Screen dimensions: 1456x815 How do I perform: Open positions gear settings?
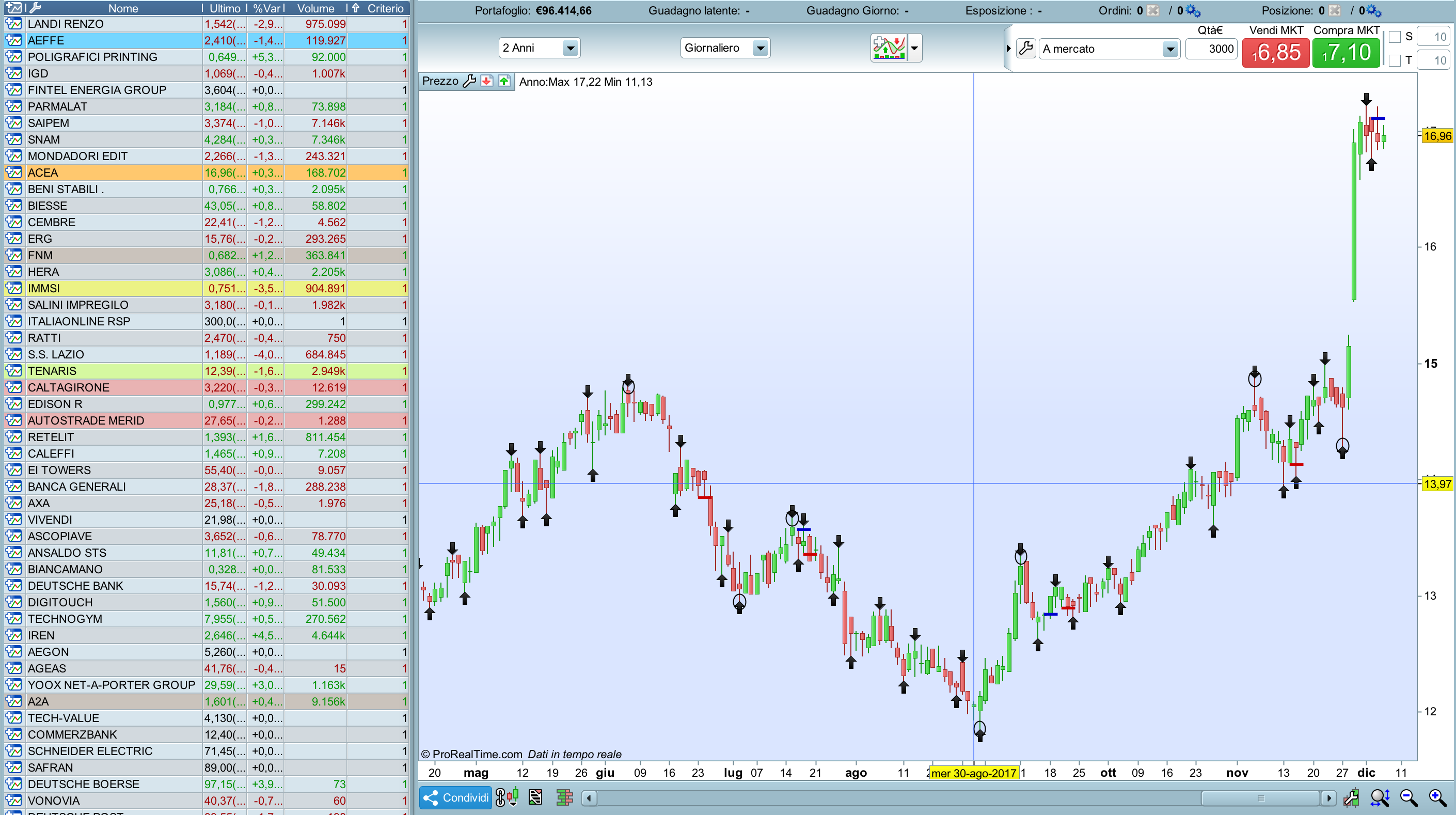coord(1374,11)
